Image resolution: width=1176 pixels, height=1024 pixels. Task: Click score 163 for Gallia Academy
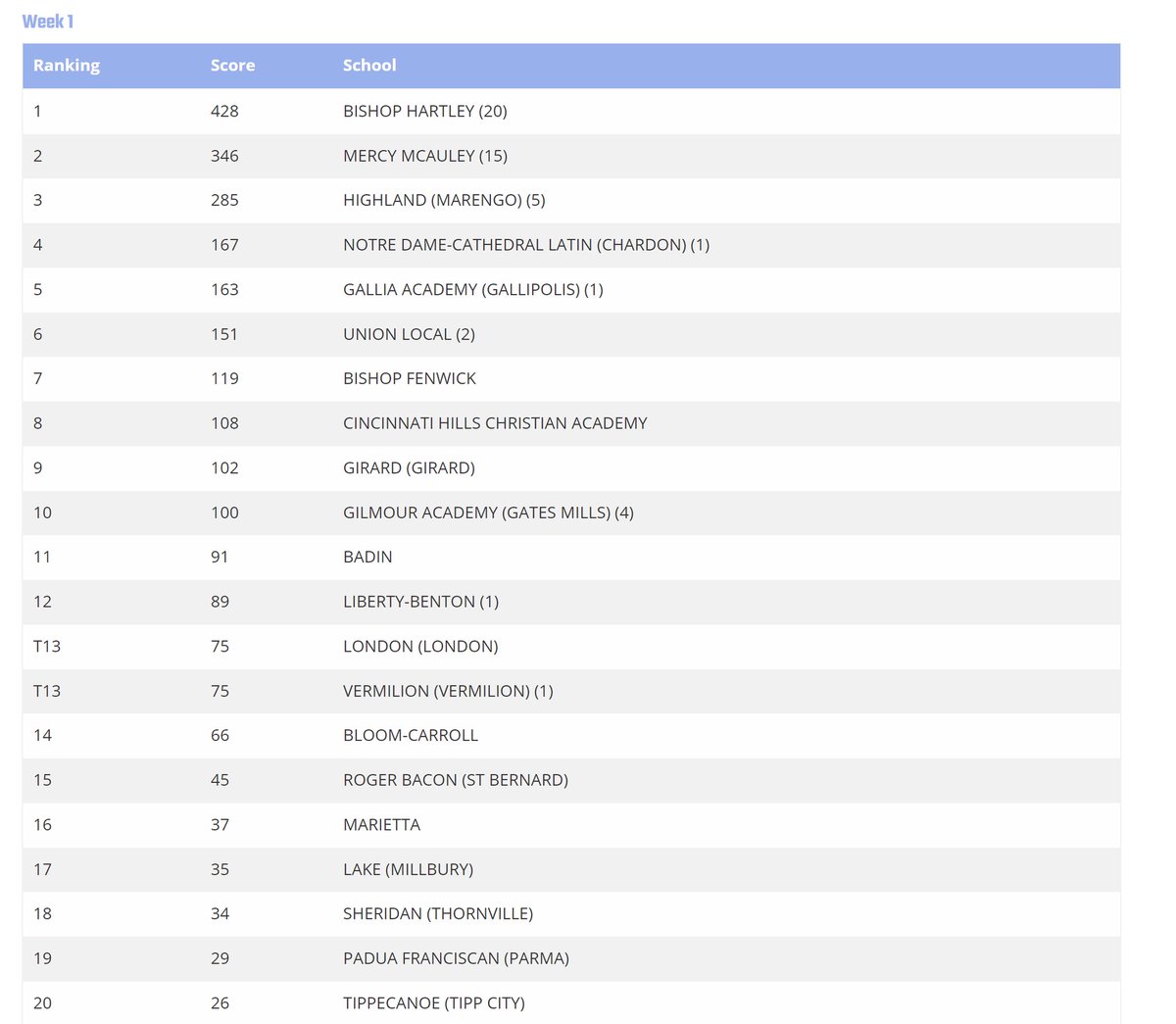[x=224, y=289]
